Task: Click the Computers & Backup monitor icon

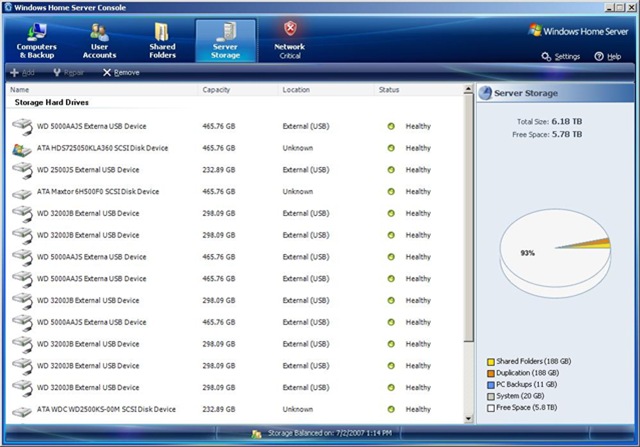Action: [x=37, y=32]
